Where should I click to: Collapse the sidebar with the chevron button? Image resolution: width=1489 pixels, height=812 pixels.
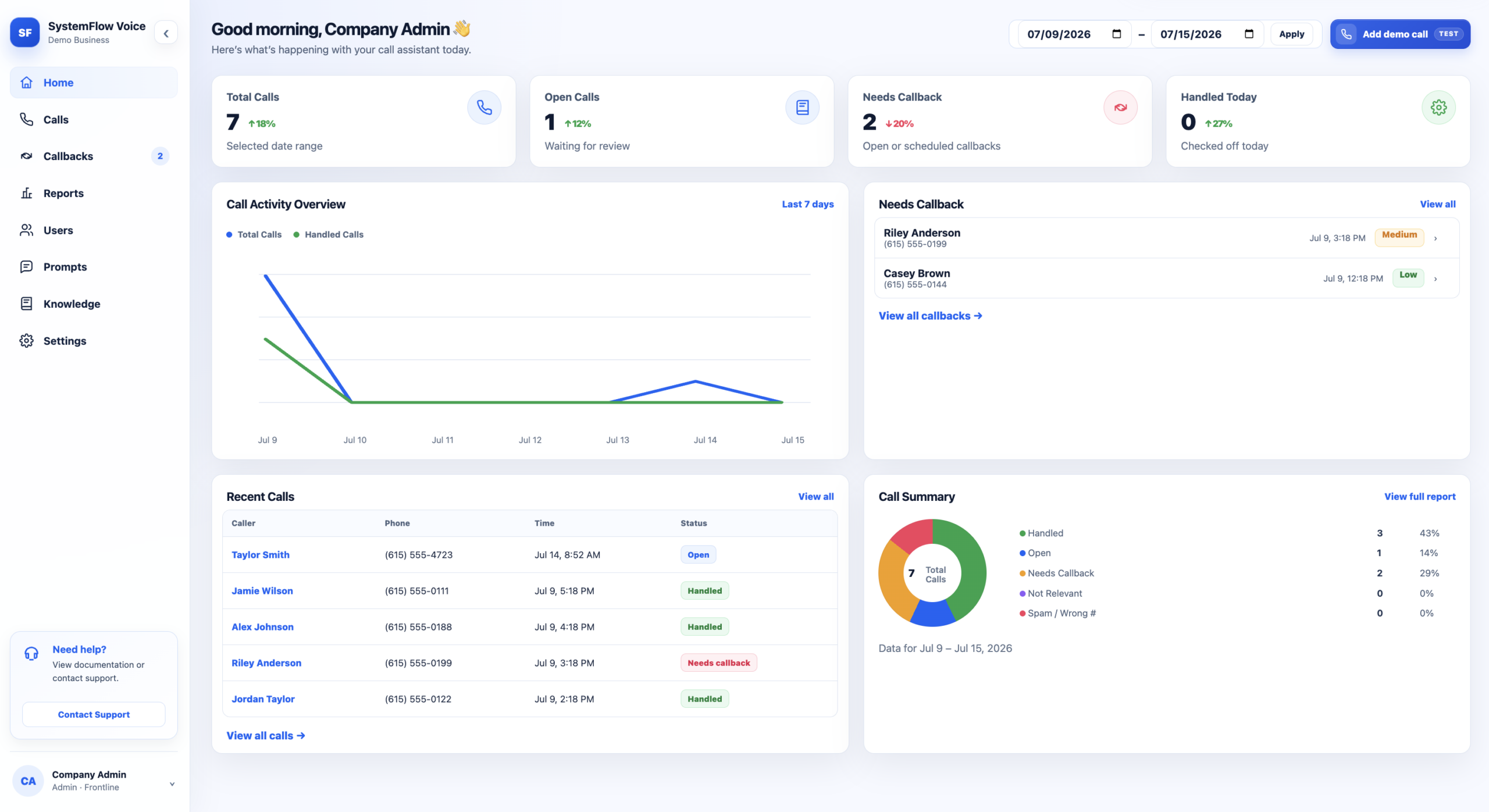coord(166,33)
